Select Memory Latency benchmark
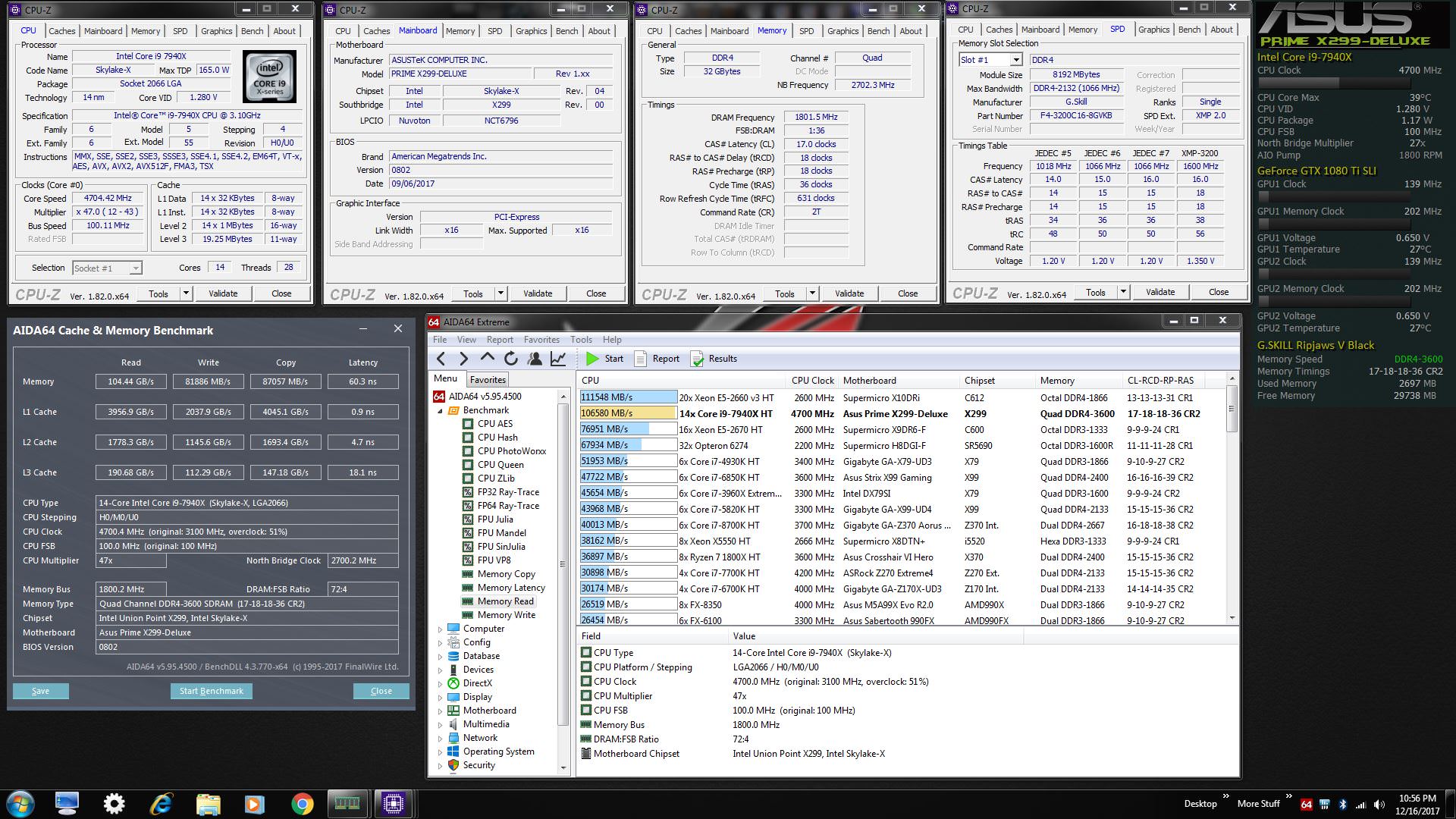Viewport: 1456px width, 819px height. tap(511, 588)
